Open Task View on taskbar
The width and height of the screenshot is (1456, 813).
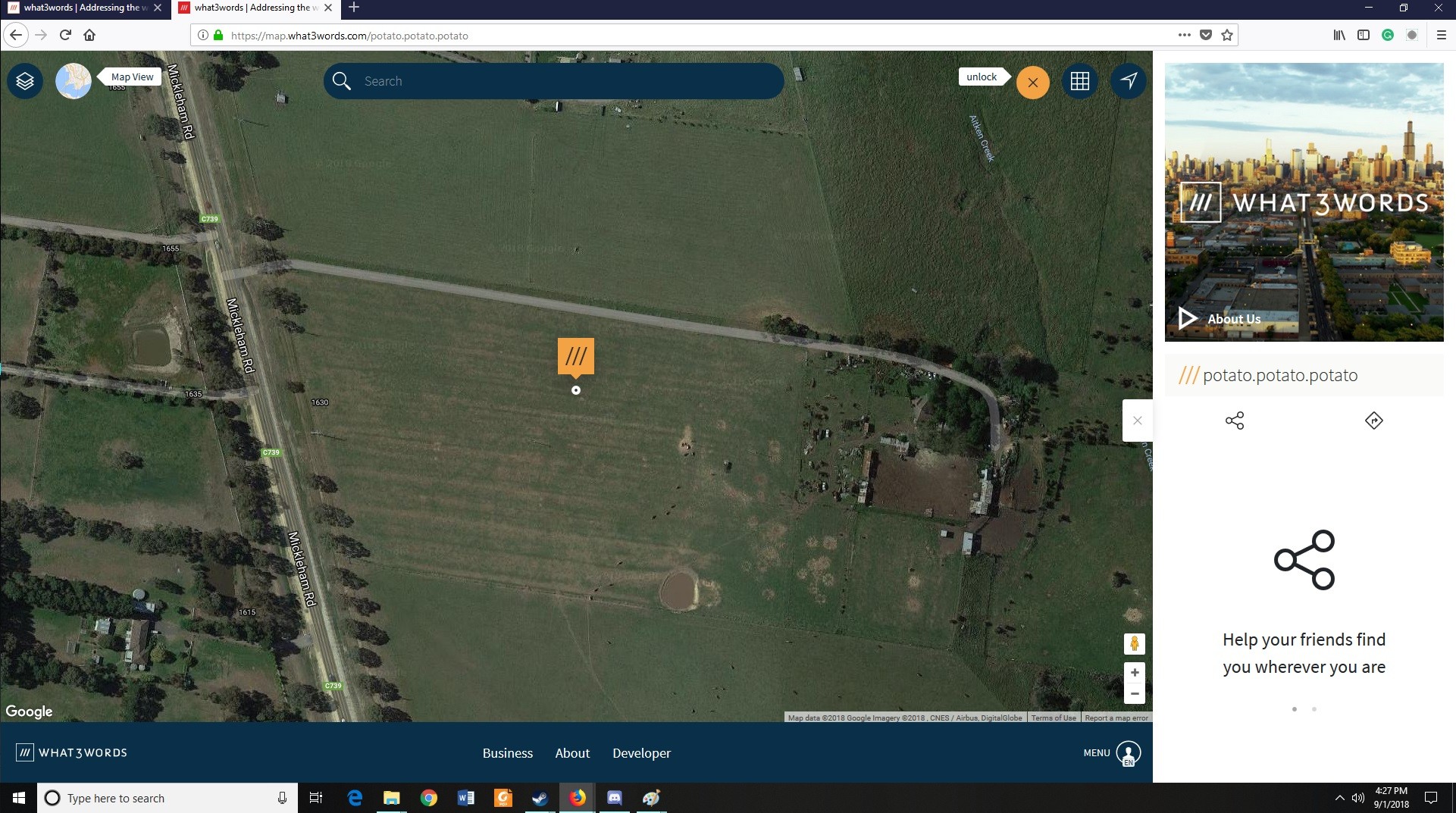point(316,798)
